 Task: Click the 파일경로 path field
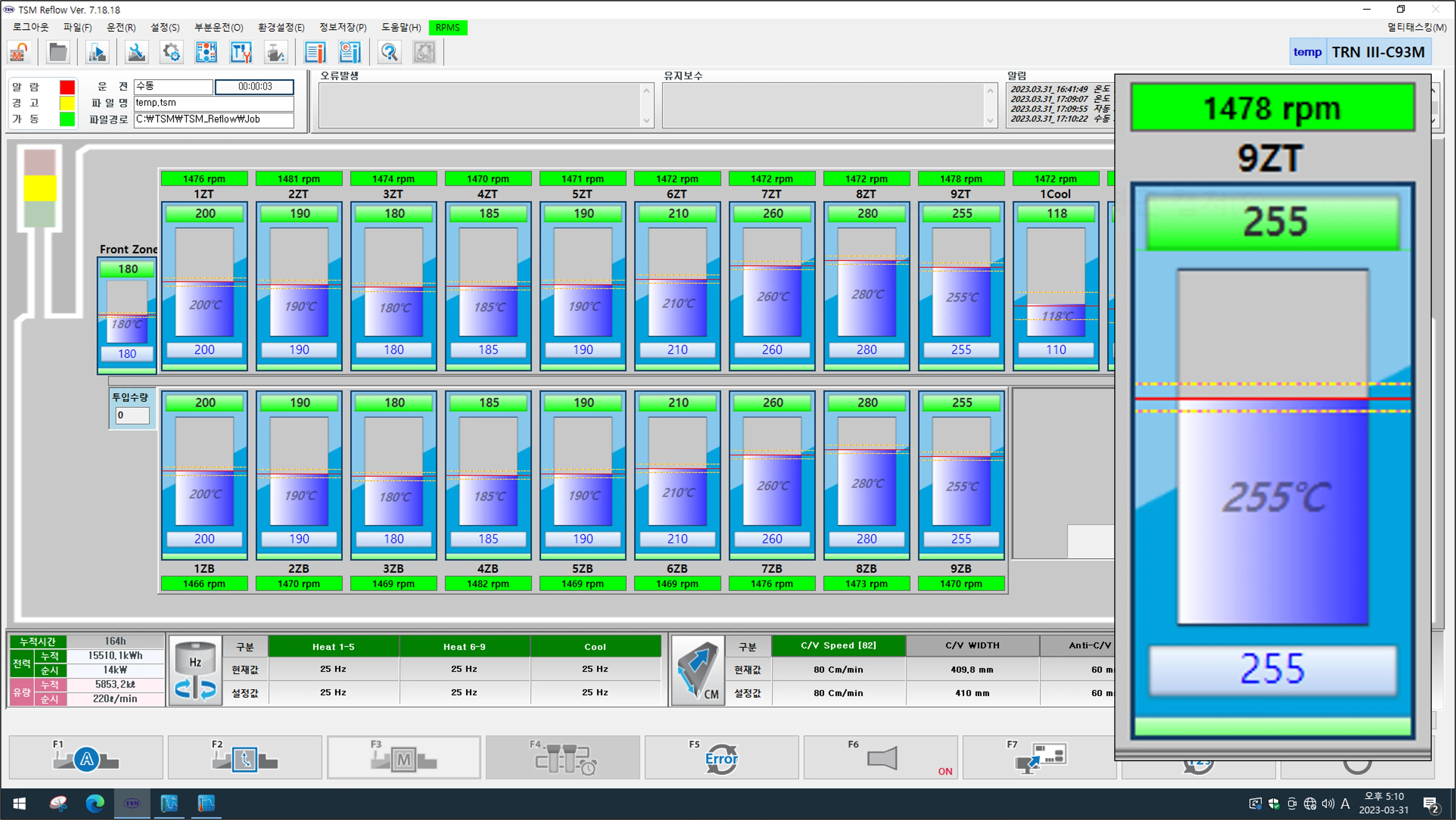[214, 119]
